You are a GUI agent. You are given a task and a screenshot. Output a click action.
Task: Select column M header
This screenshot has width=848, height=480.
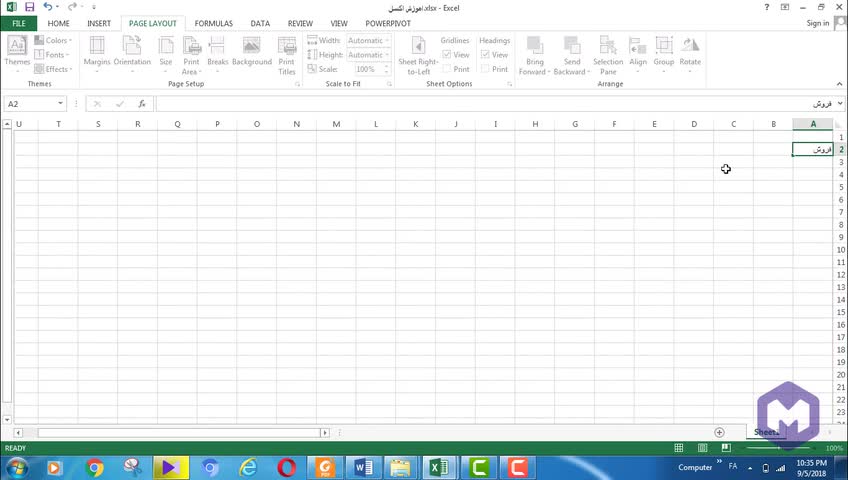tap(336, 124)
